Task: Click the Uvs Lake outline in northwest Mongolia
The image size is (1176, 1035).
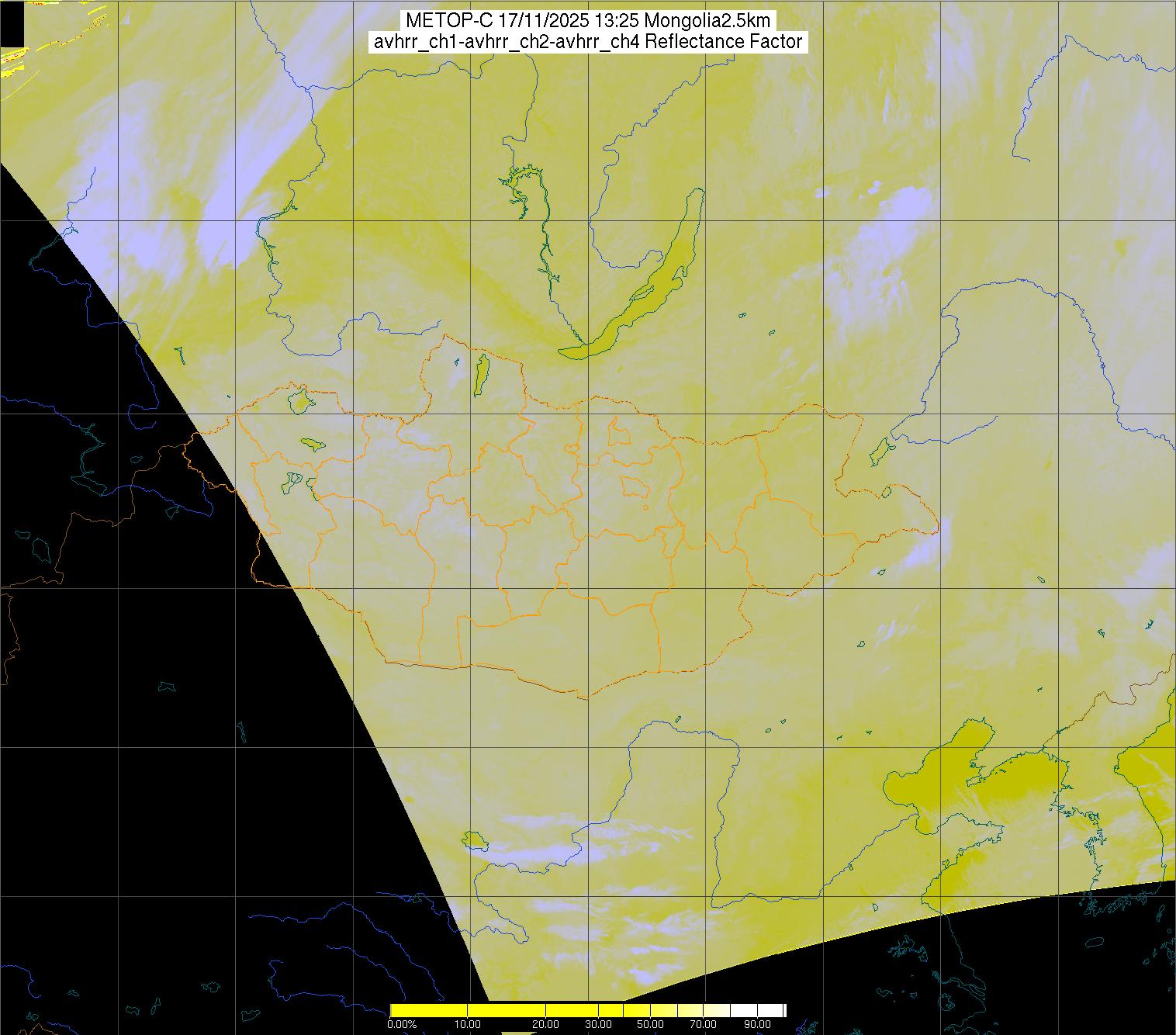Action: click(x=299, y=401)
